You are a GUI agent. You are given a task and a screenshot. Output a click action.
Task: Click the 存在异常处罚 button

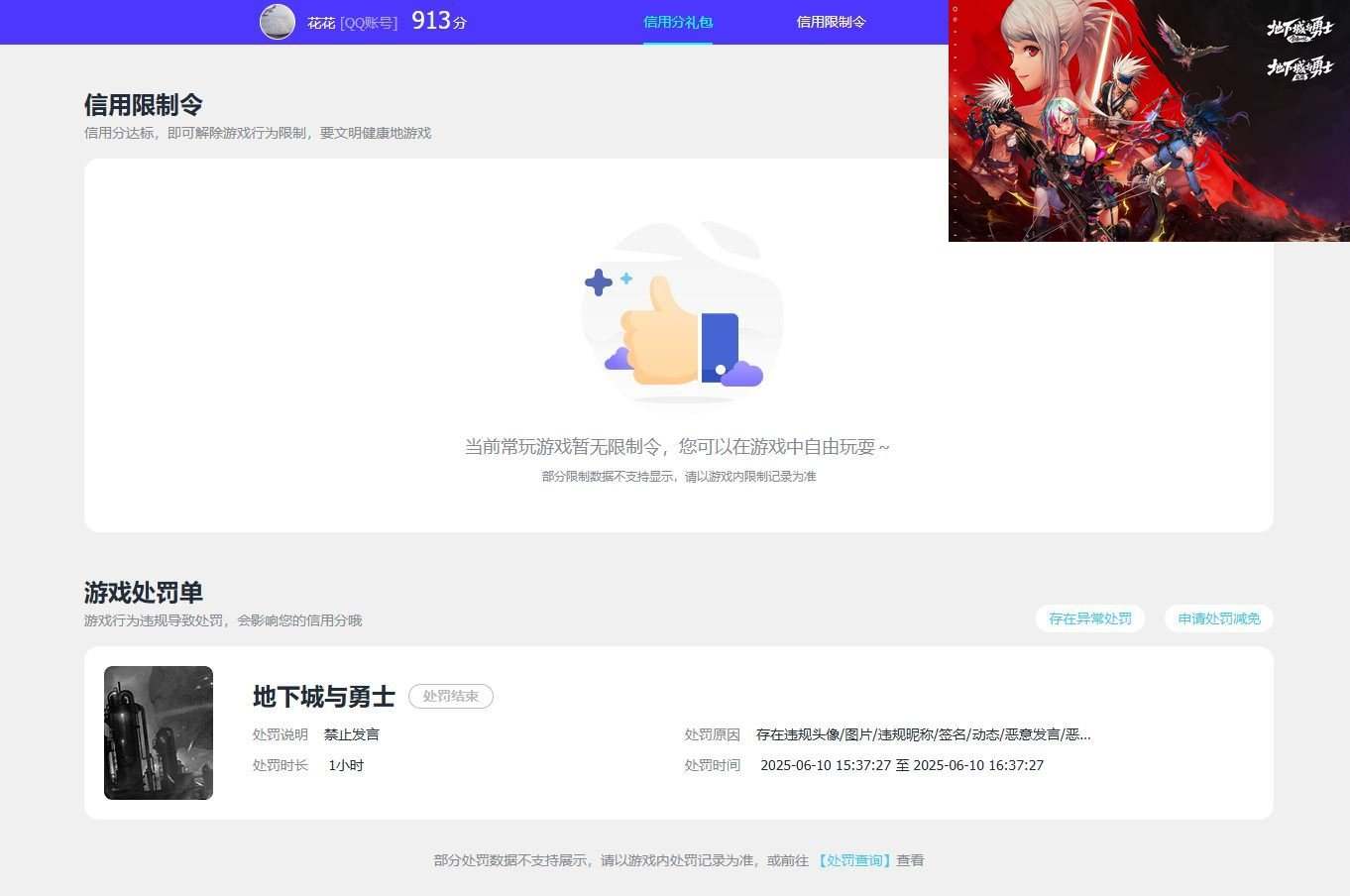1090,618
